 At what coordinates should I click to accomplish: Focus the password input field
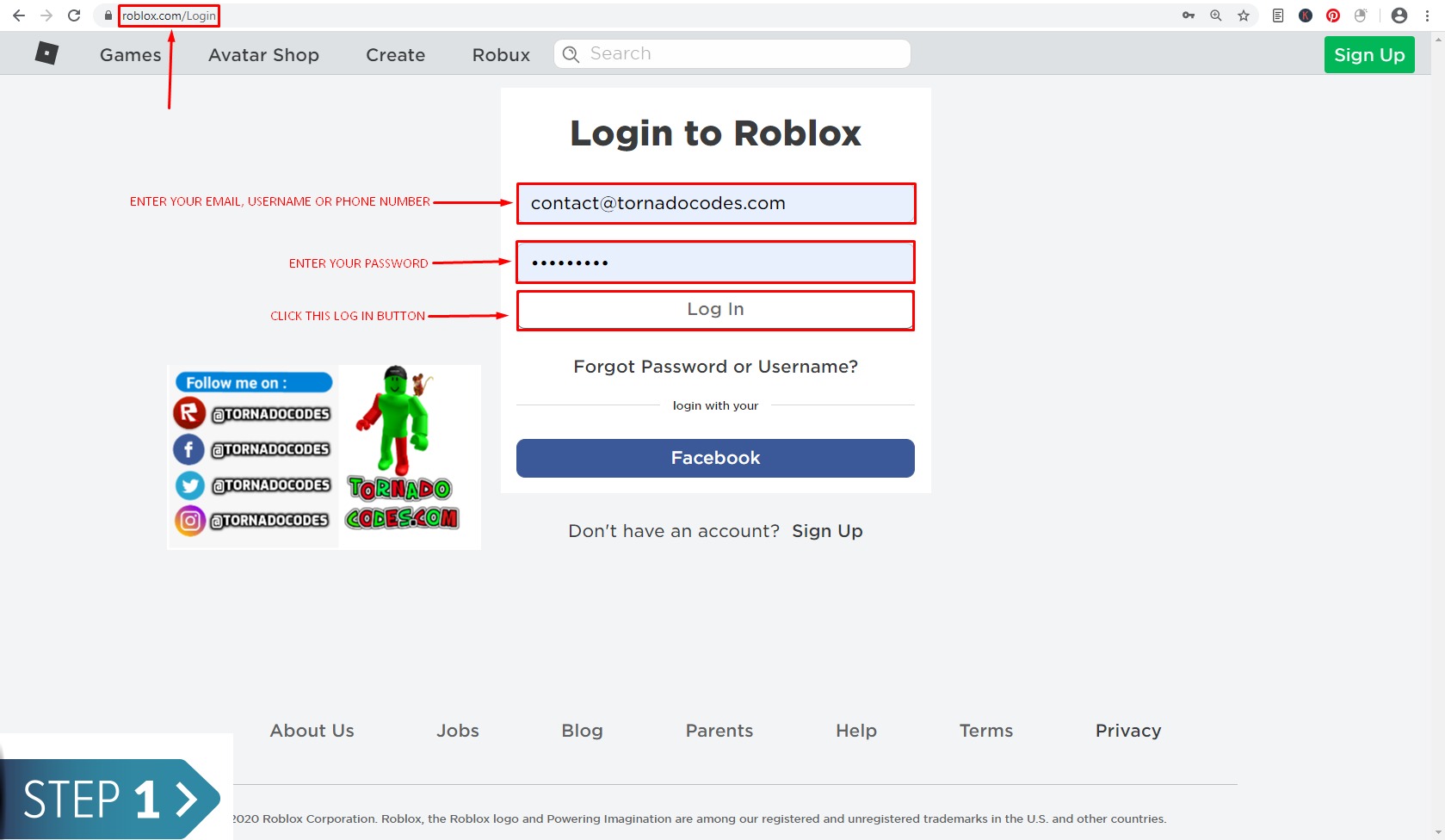(715, 262)
